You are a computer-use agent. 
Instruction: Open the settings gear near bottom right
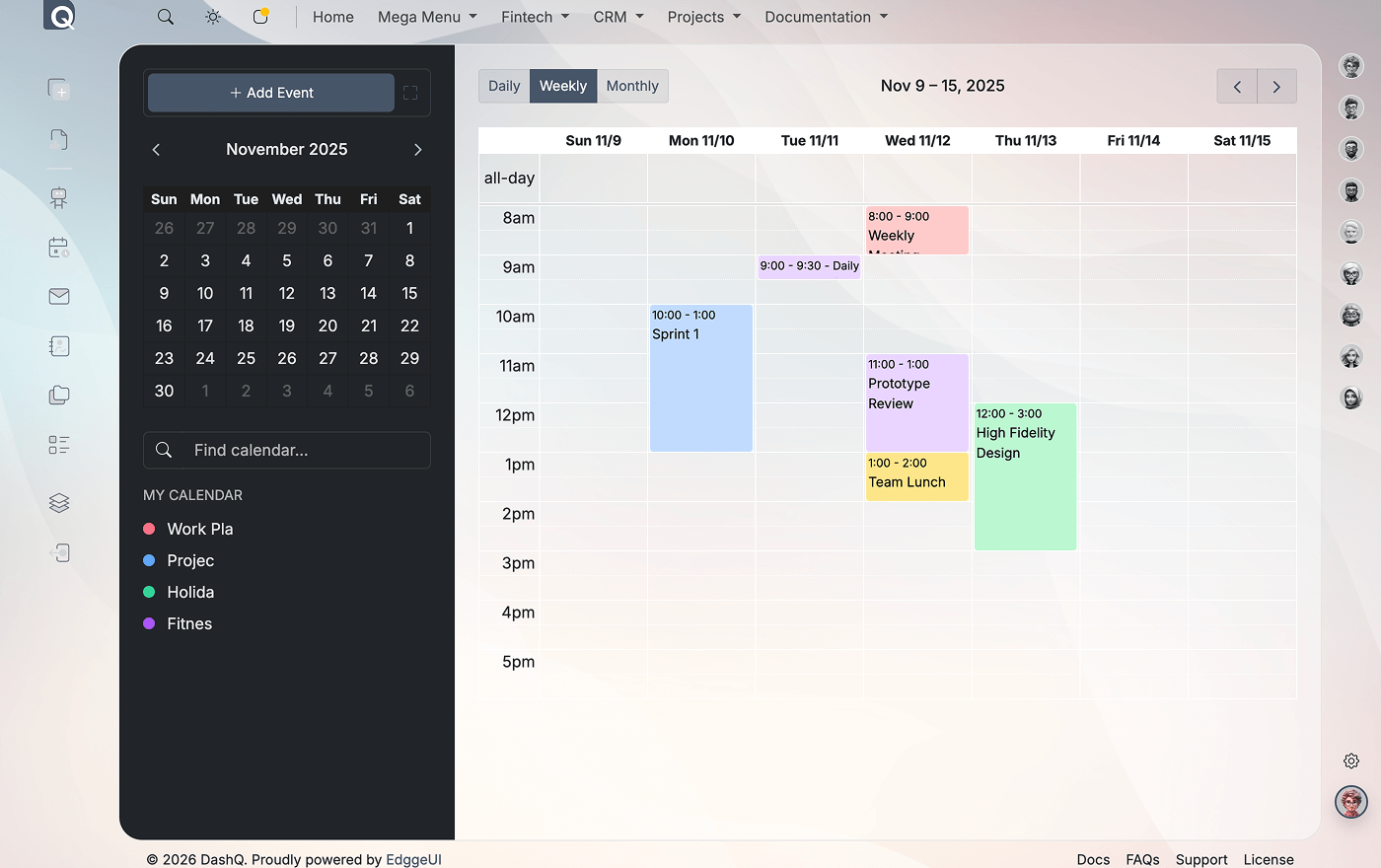[x=1351, y=760]
